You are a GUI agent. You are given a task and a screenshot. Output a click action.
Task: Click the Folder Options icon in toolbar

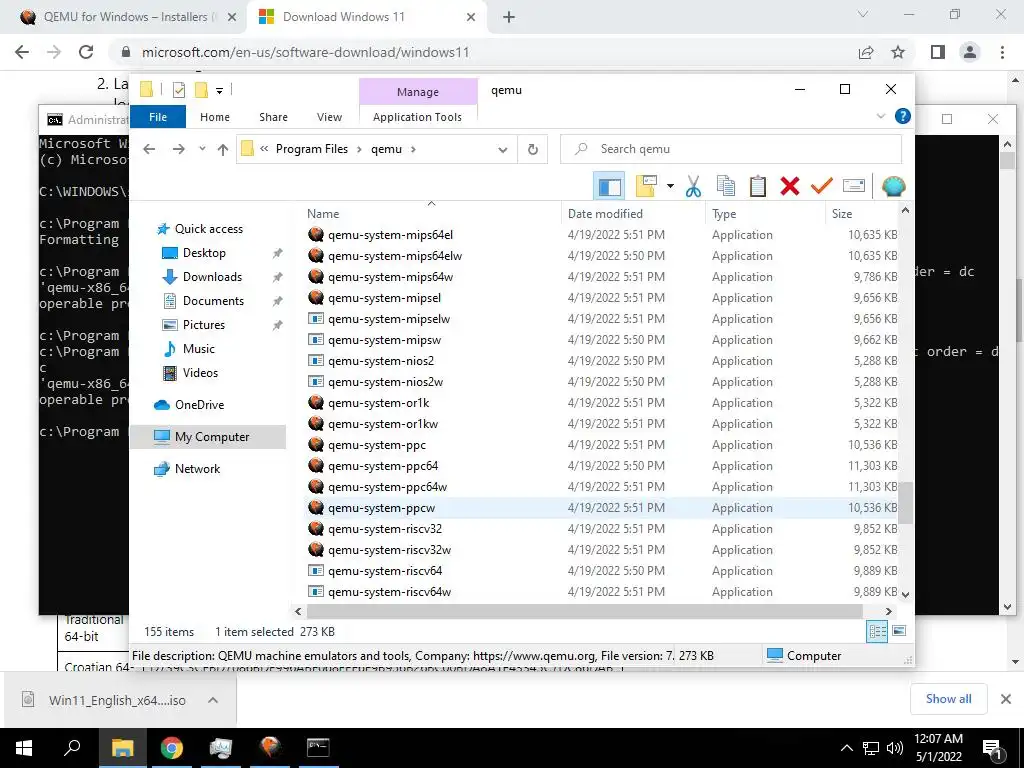(x=646, y=187)
